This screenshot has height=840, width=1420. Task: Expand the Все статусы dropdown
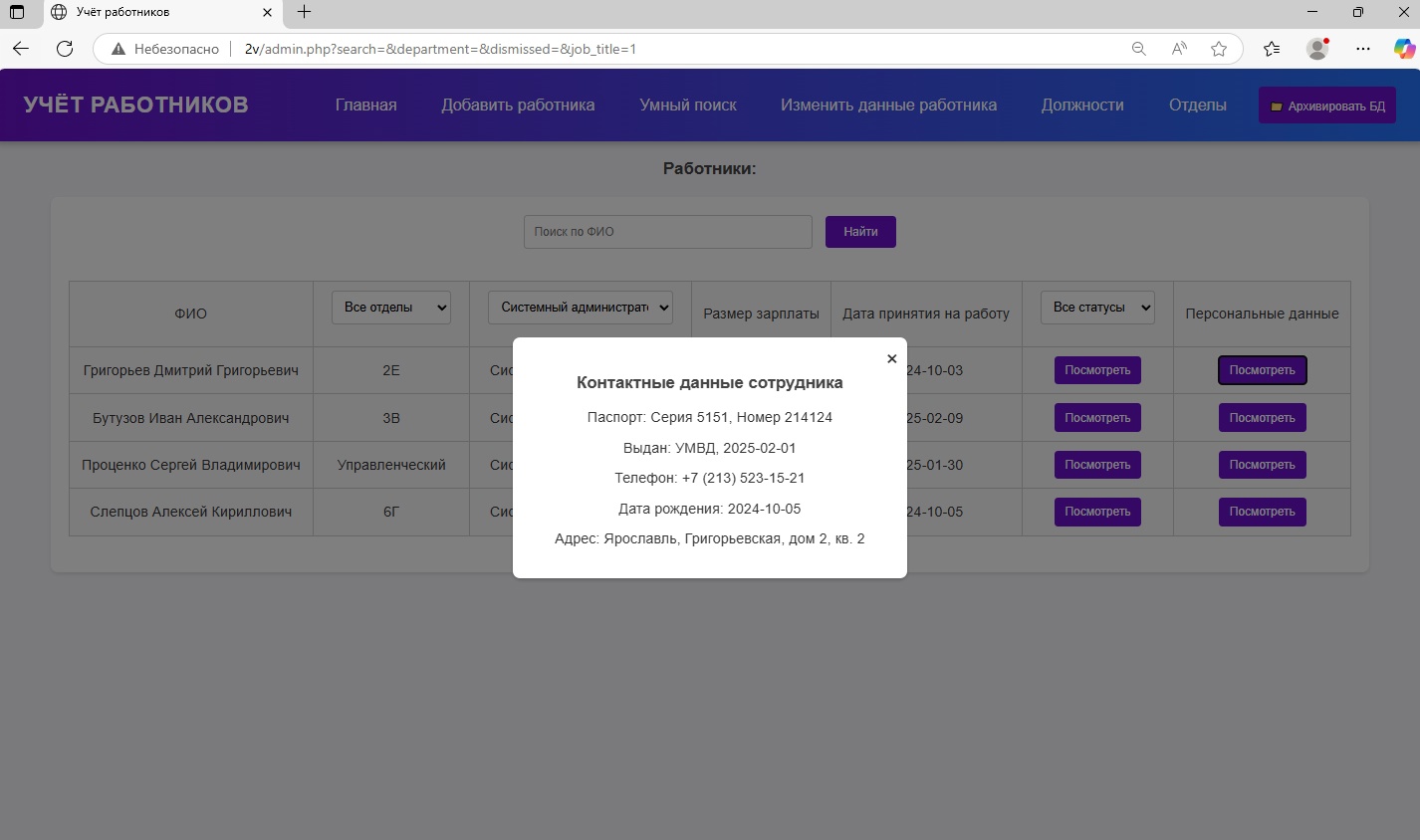pos(1097,308)
